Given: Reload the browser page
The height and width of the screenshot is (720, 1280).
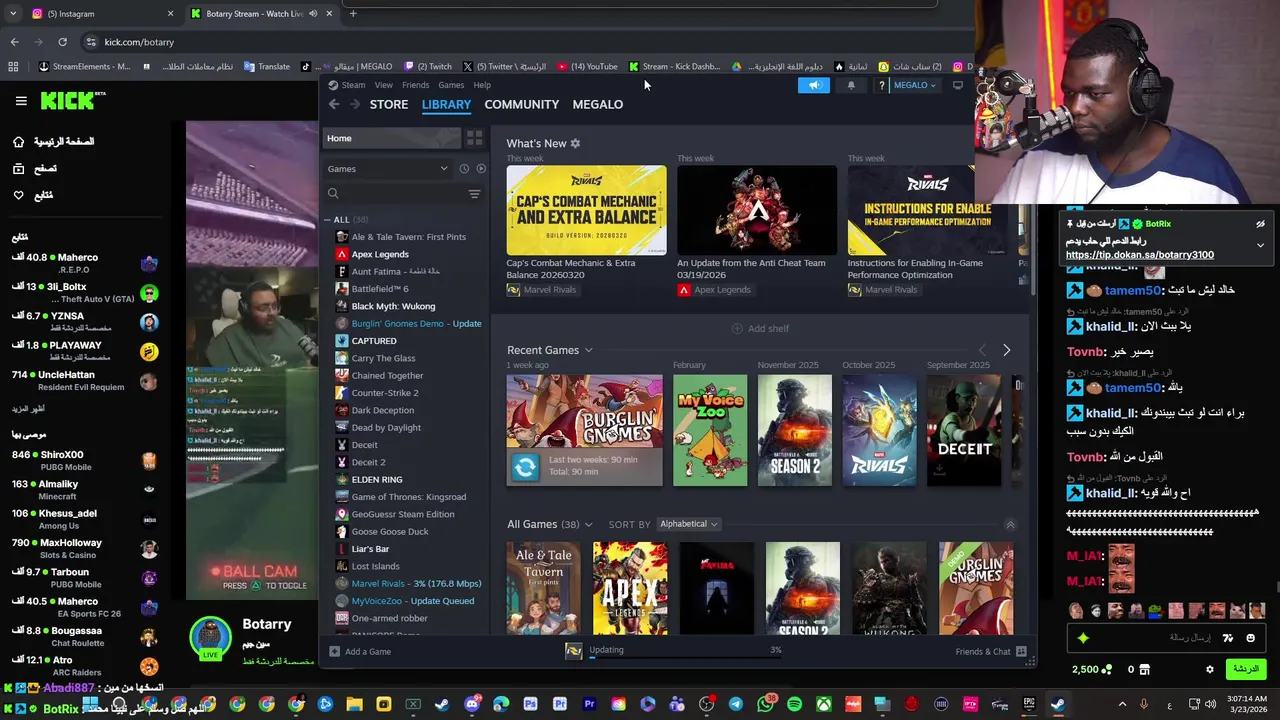Looking at the screenshot, I should pyautogui.click(x=62, y=42).
